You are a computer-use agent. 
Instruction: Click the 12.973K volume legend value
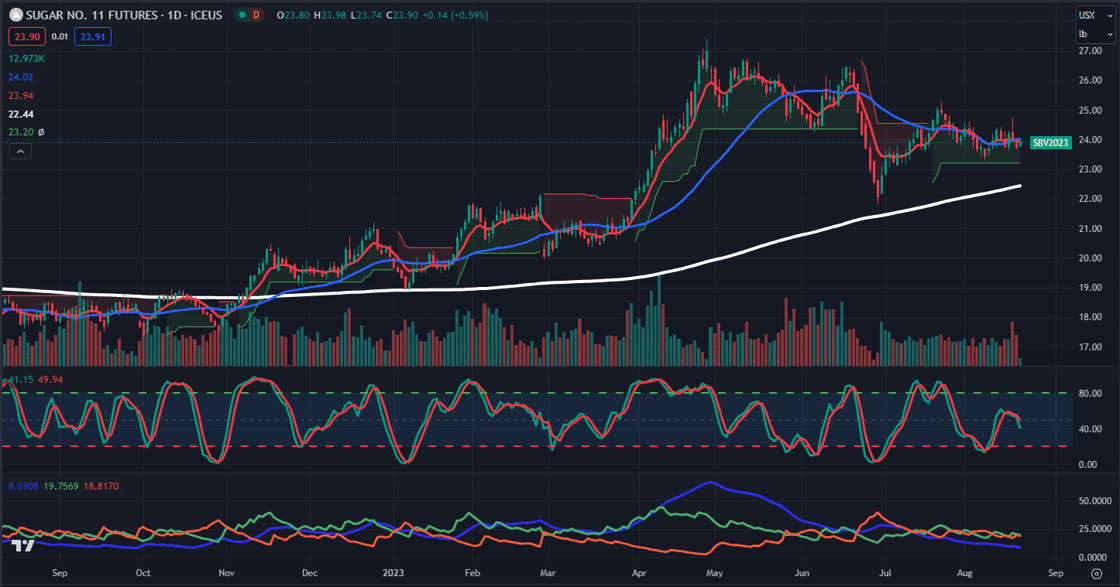26,59
